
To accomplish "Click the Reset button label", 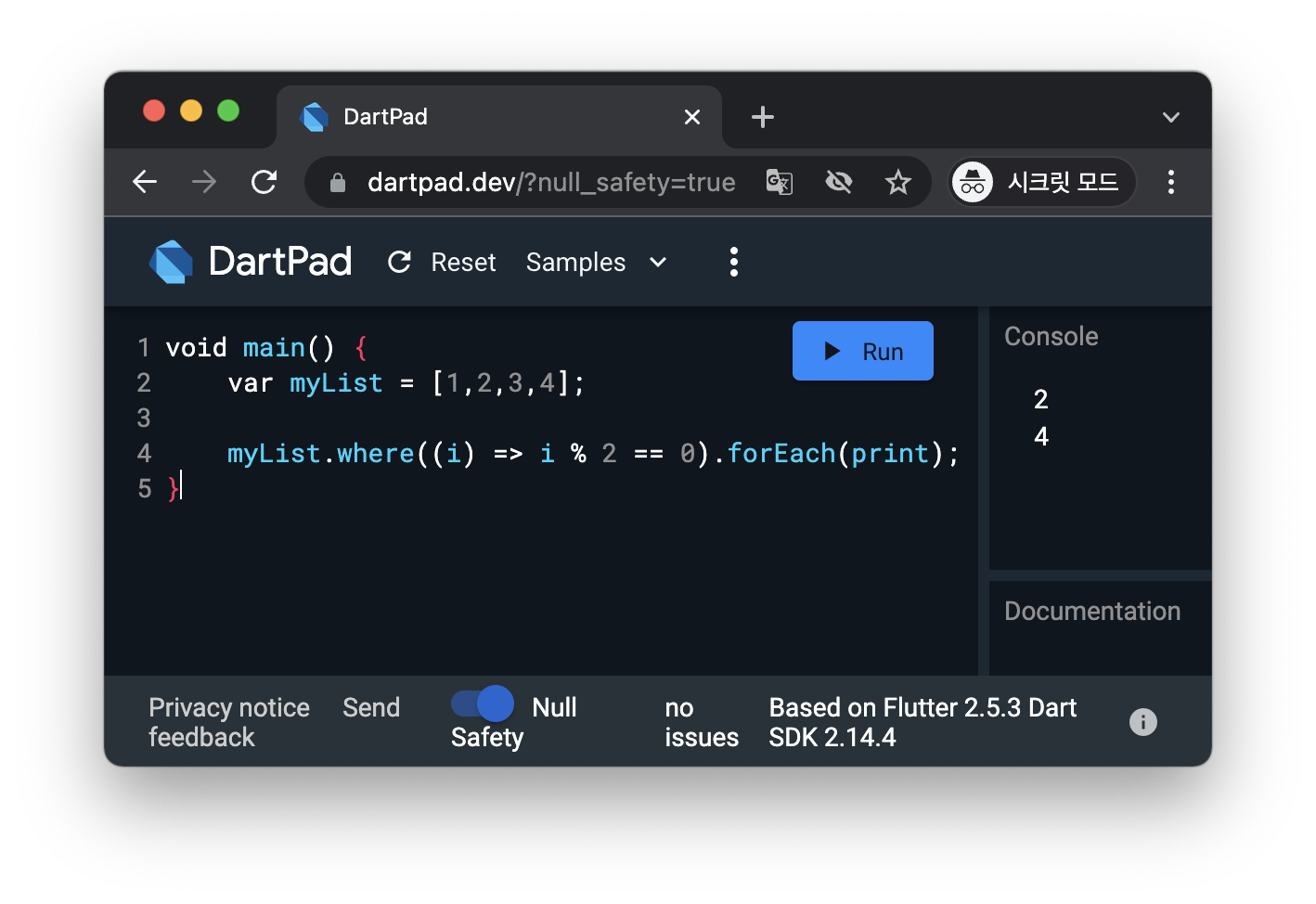I will coord(464,263).
